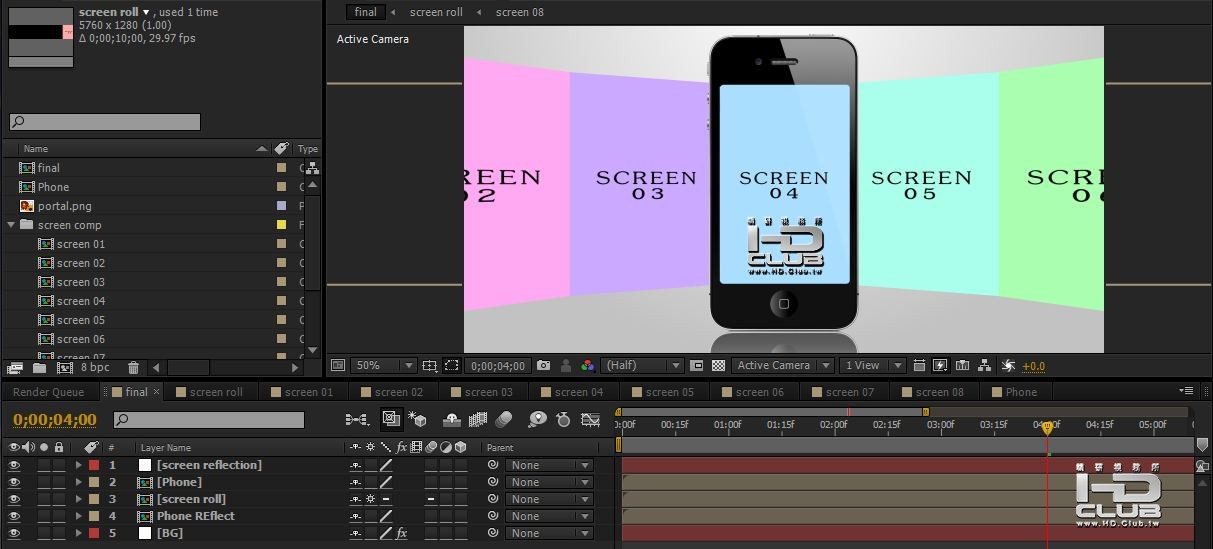Click the final breadcrumb in composition viewer
The height and width of the screenshot is (549, 1213).
[x=366, y=12]
